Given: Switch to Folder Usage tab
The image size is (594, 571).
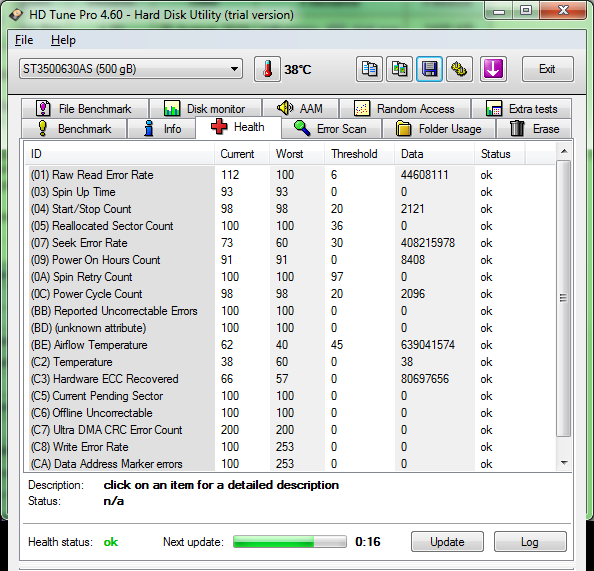Looking at the screenshot, I should click(439, 128).
